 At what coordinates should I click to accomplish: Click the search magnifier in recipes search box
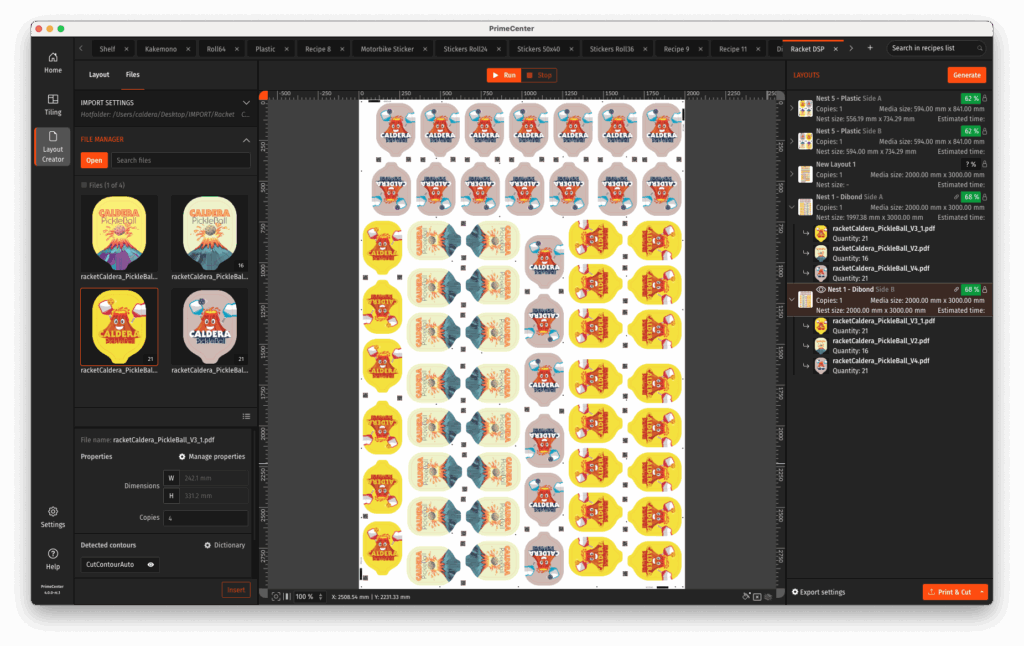click(980, 48)
